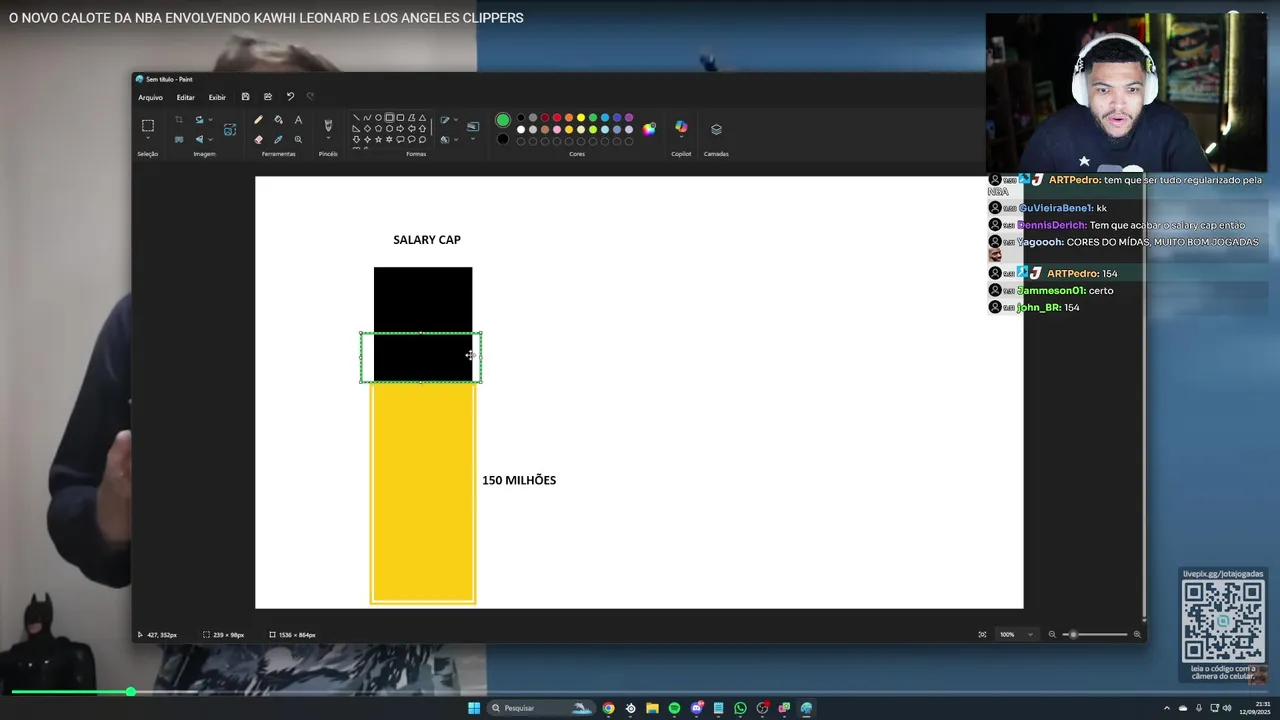This screenshot has height=720, width=1280.
Task: Select the Pencil tool in Paint
Action: [x=258, y=119]
